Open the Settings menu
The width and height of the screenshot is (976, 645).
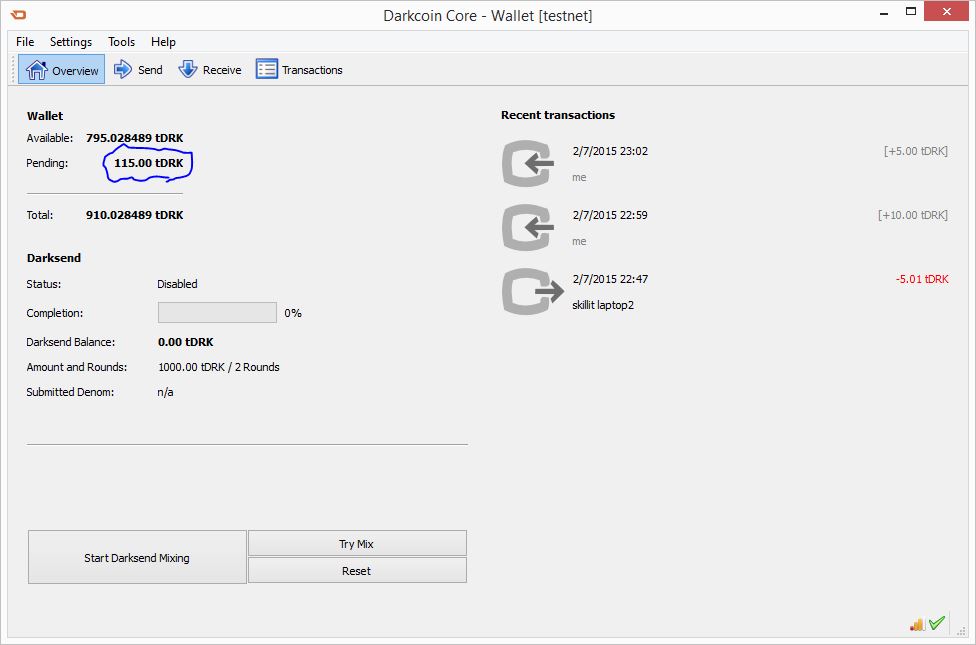tap(71, 42)
